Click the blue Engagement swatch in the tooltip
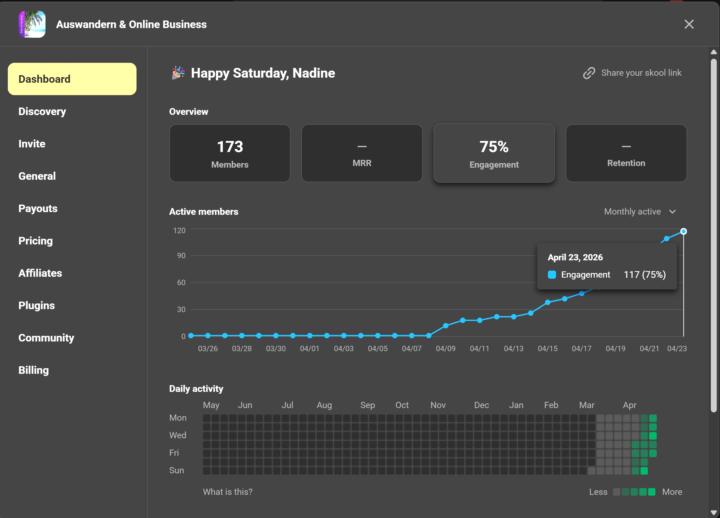Screen dimensions: 720x518 click(x=552, y=275)
